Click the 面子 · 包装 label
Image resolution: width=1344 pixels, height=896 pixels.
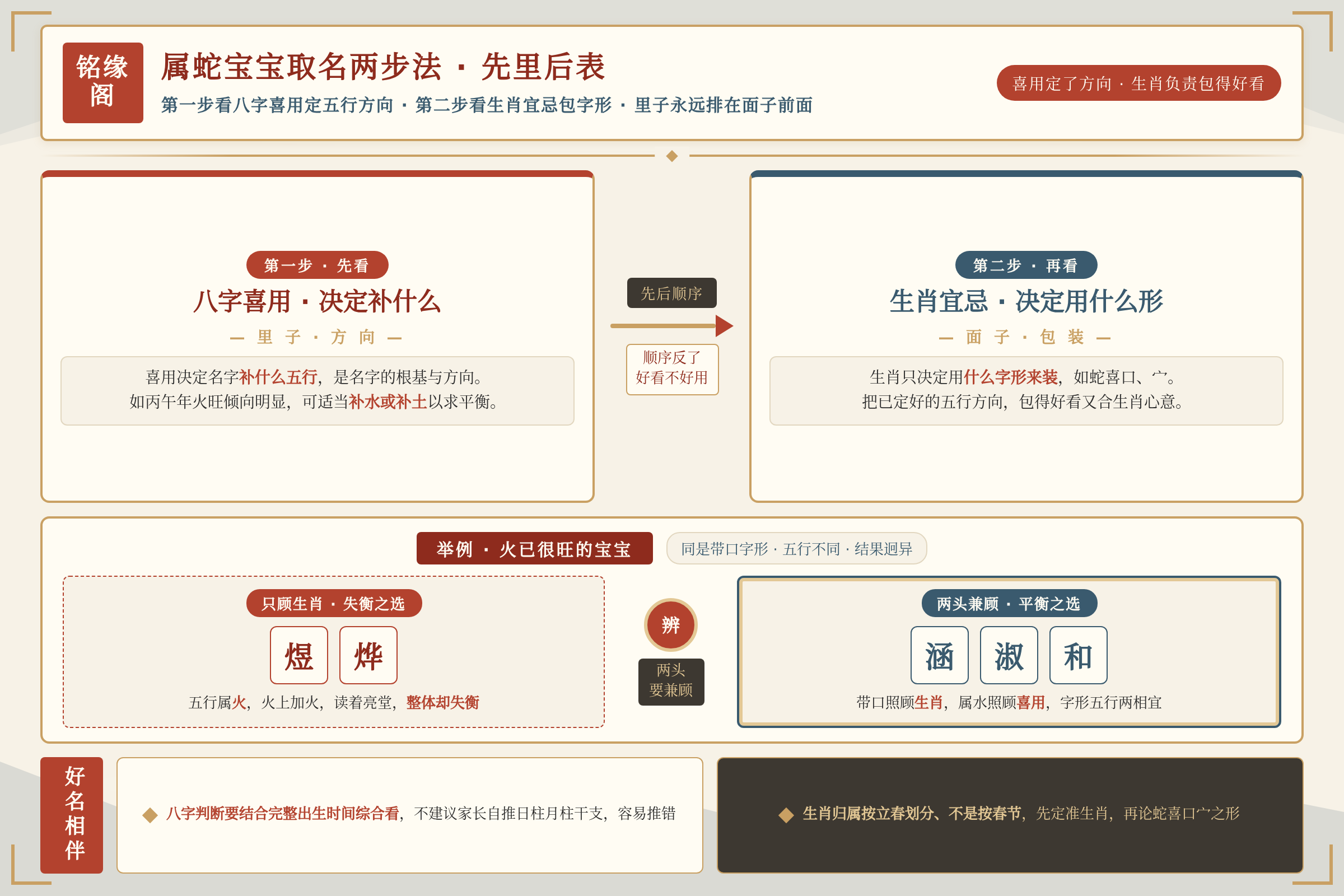pyautogui.click(x=1025, y=337)
